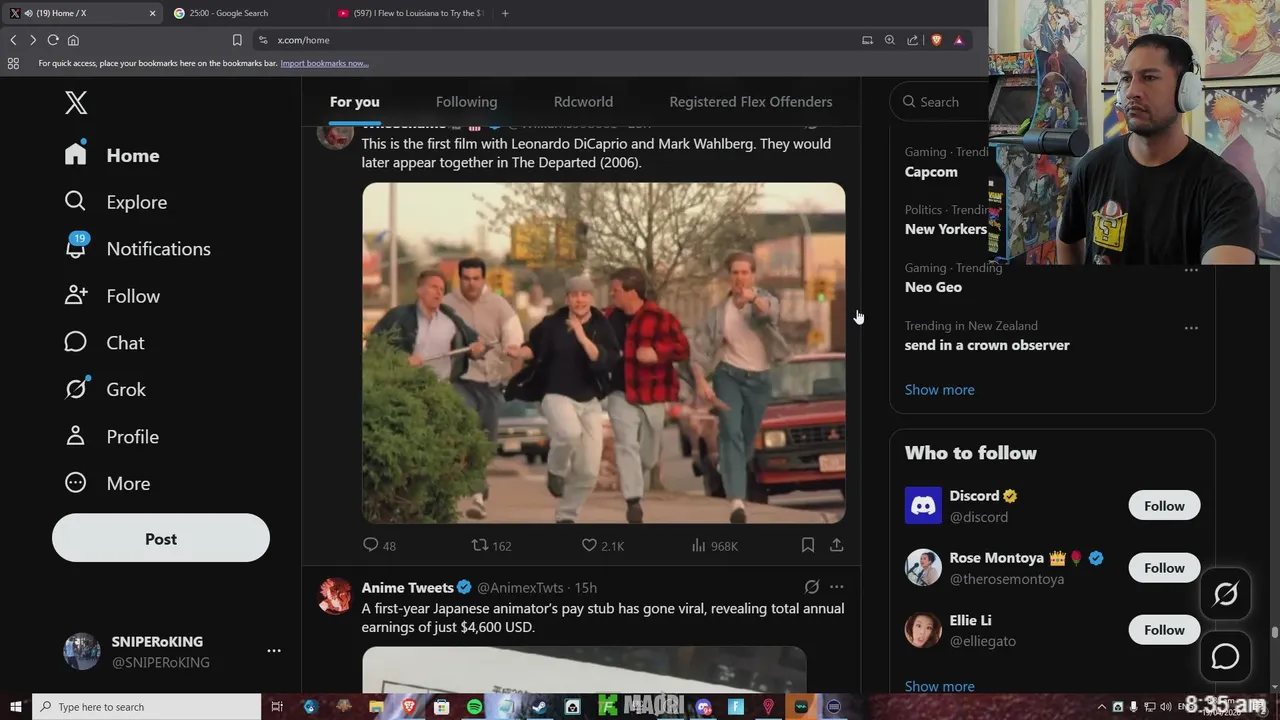Click Task View on the taskbar
This screenshot has height=720, width=1280.
point(277,707)
